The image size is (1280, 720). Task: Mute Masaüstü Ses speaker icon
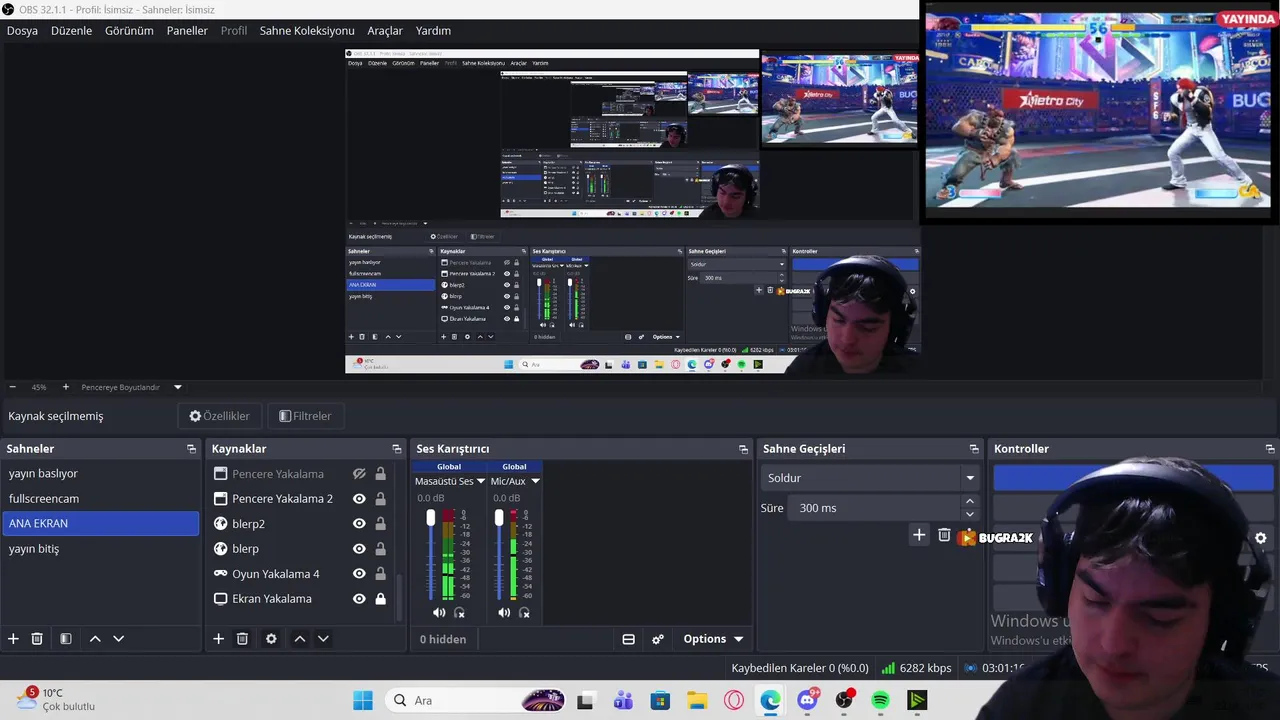pos(439,612)
